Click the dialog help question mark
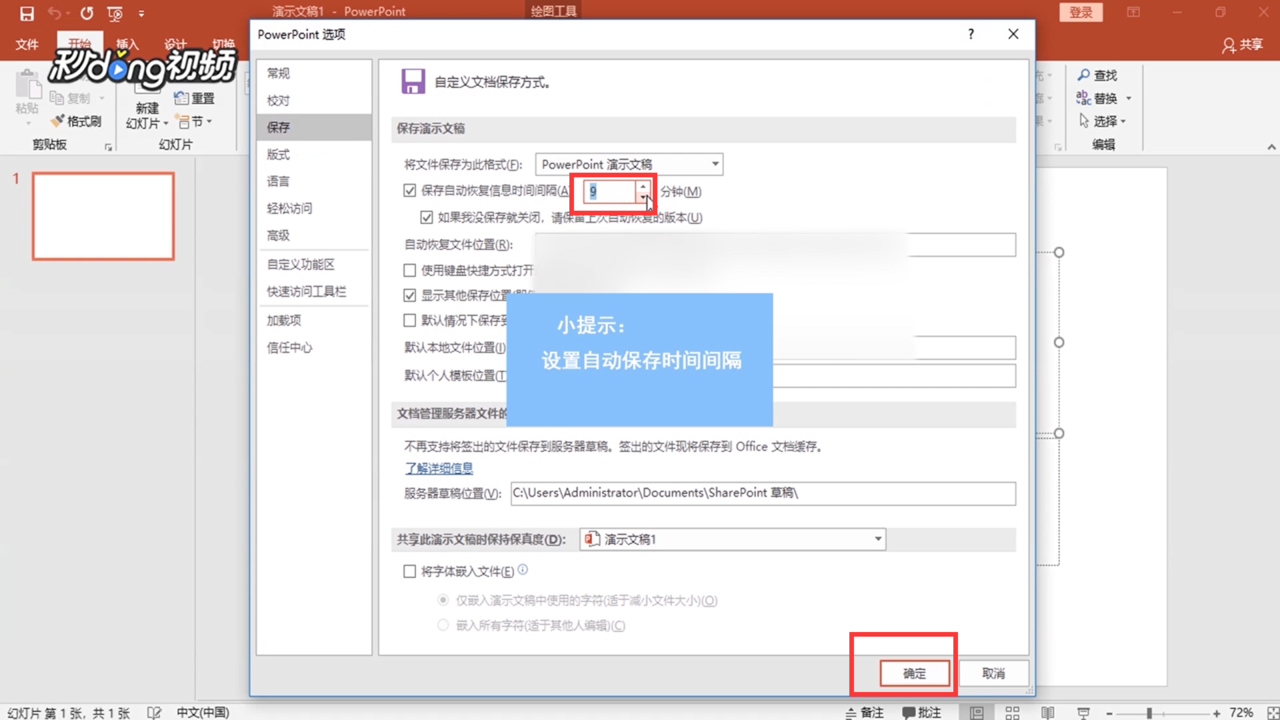Image resolution: width=1280 pixels, height=720 pixels. [970, 34]
